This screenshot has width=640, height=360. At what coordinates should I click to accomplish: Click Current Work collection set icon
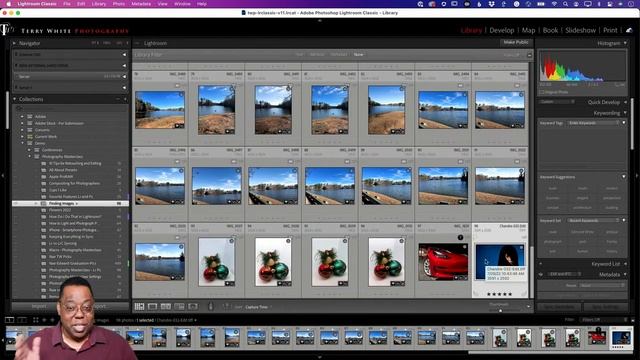point(30,137)
